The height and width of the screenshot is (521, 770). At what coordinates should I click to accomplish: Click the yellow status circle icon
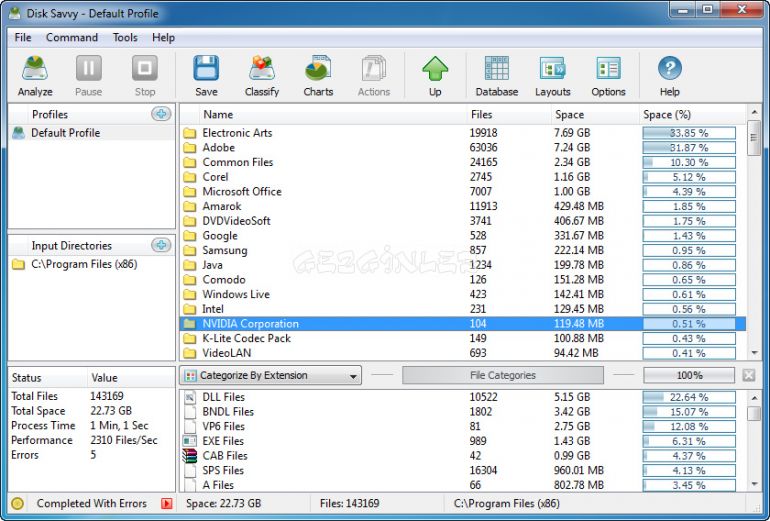17,503
